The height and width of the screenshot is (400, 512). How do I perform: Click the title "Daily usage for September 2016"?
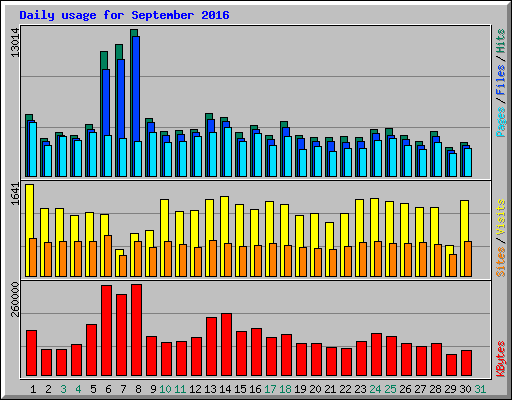click(124, 15)
